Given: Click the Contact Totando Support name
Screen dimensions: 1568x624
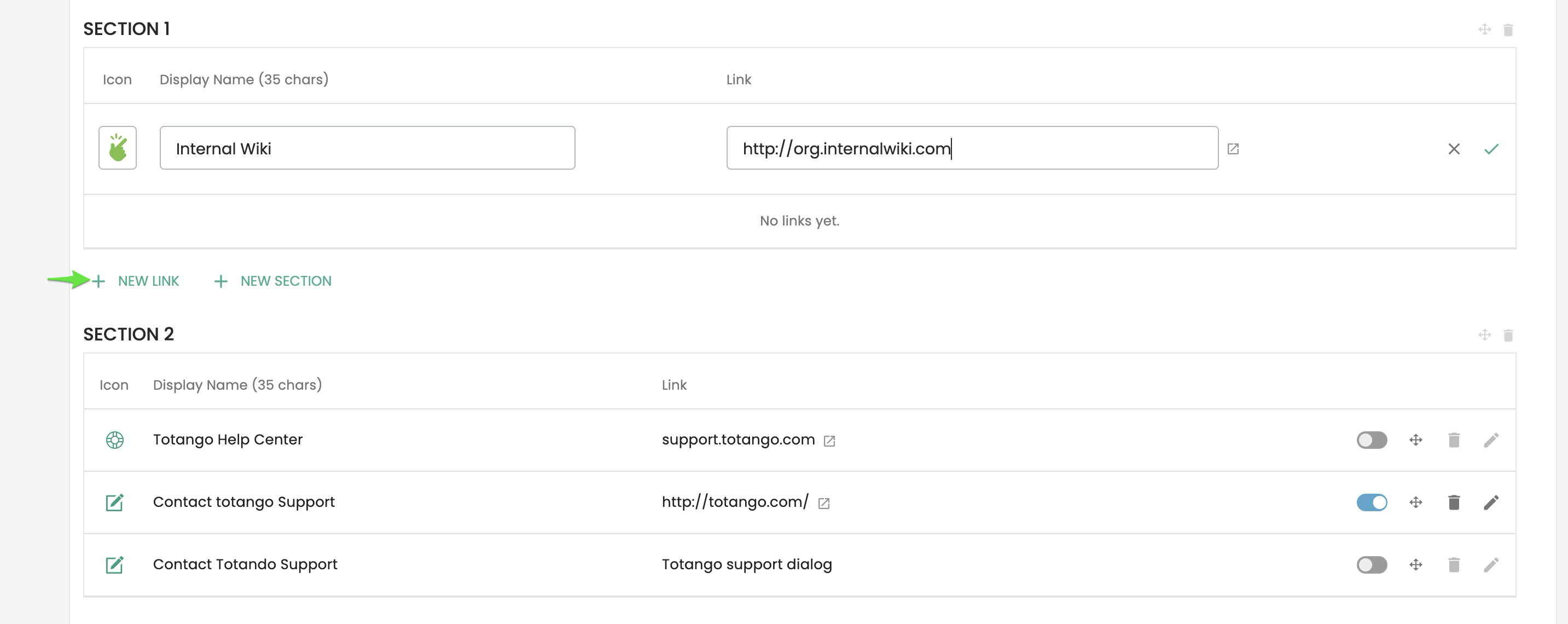Looking at the screenshot, I should [x=245, y=564].
